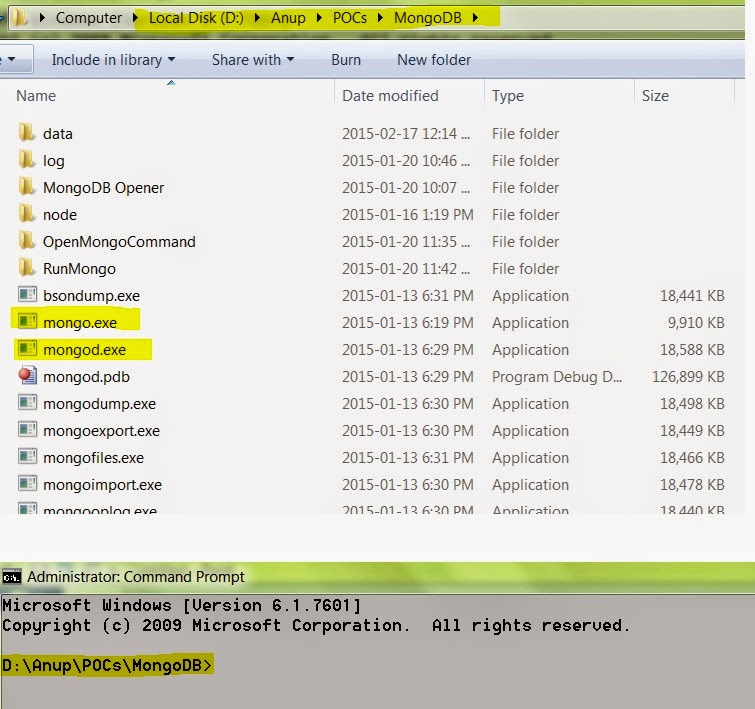The image size is (755, 709).
Task: Select the file name bsondump.exe
Action: pos(91,295)
